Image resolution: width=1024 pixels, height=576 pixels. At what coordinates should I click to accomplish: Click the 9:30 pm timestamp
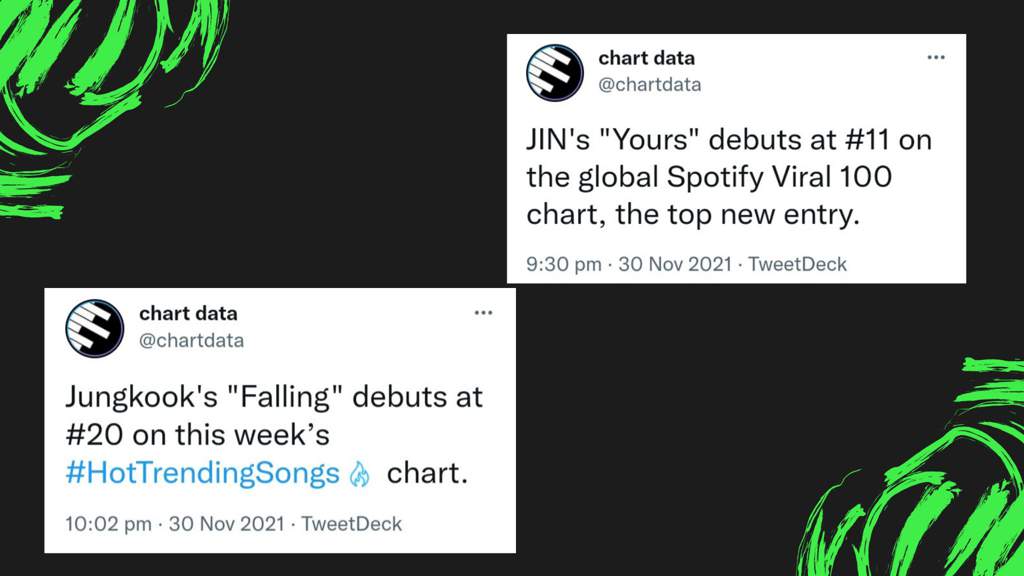(564, 264)
